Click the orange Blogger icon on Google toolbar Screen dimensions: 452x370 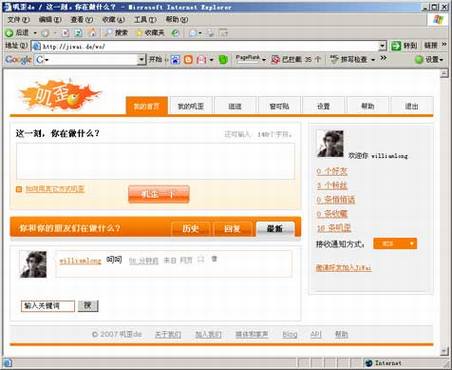(x=188, y=60)
